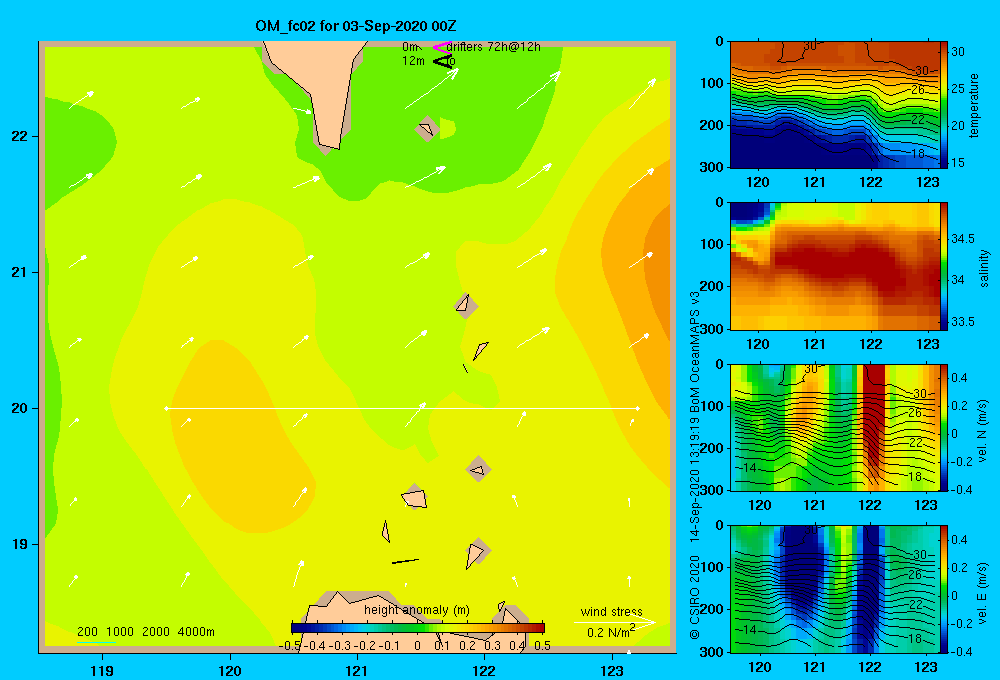Click the '© CSIRO 2020' vertical credit text
The image size is (1000, 680).
[x=695, y=598]
